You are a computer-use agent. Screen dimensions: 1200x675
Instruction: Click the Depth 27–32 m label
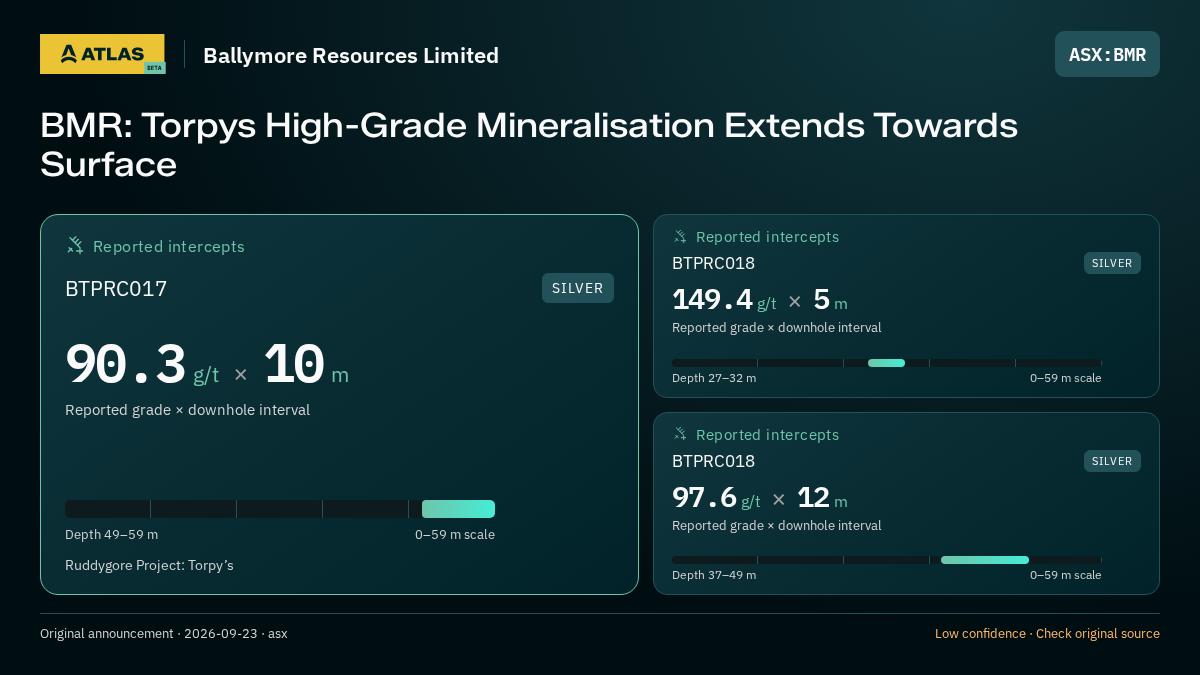(x=714, y=378)
